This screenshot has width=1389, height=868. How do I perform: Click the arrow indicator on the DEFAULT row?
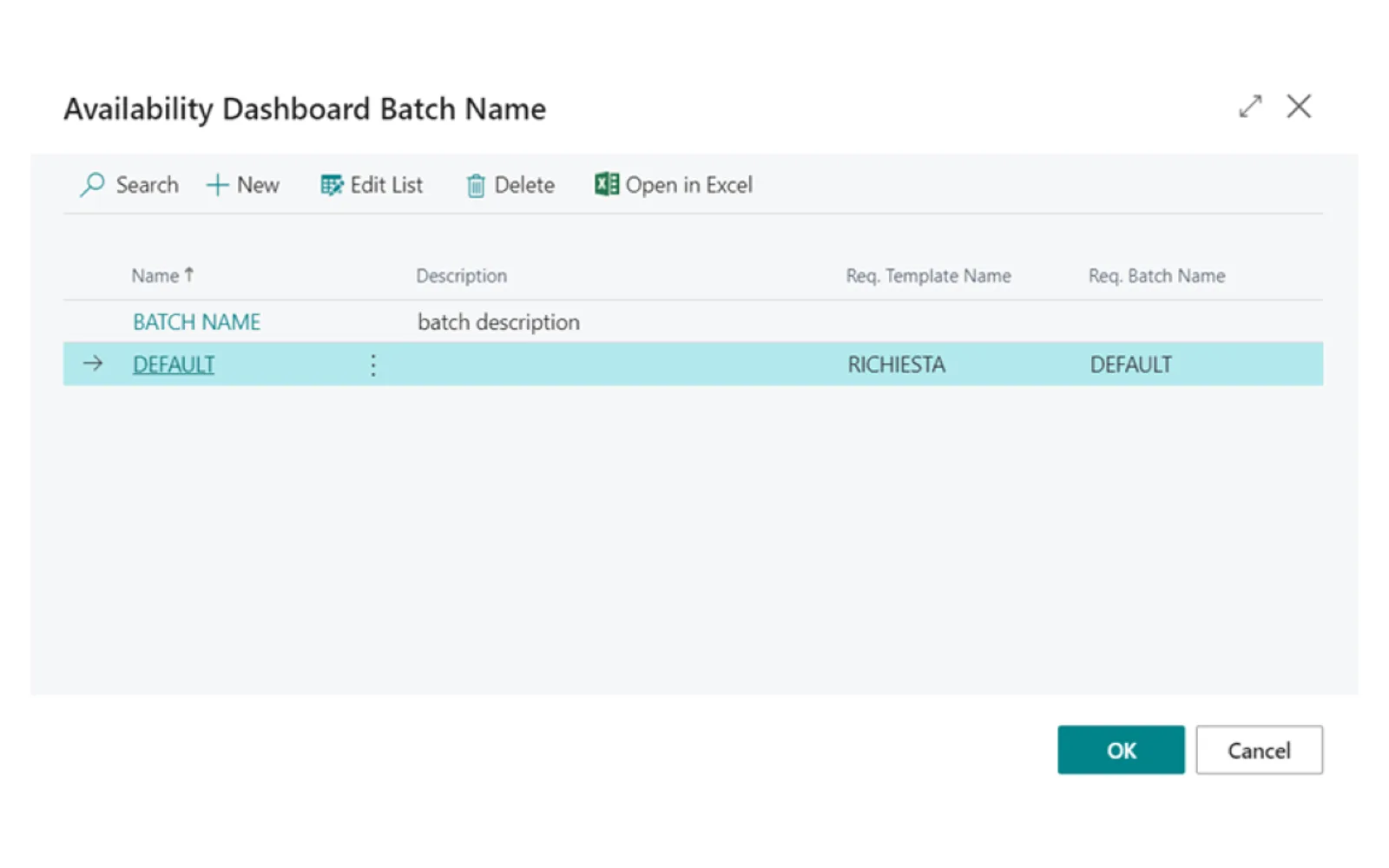93,364
